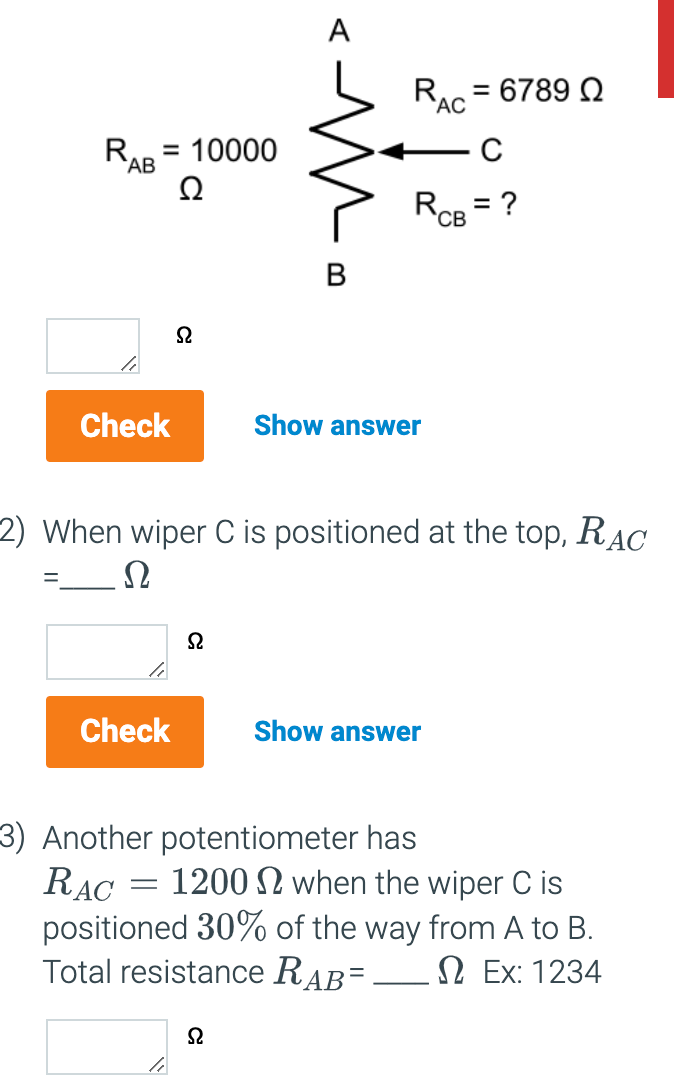Click terminal label B in the diagram
Viewport: 676px width, 1084px height.
pyautogui.click(x=337, y=272)
